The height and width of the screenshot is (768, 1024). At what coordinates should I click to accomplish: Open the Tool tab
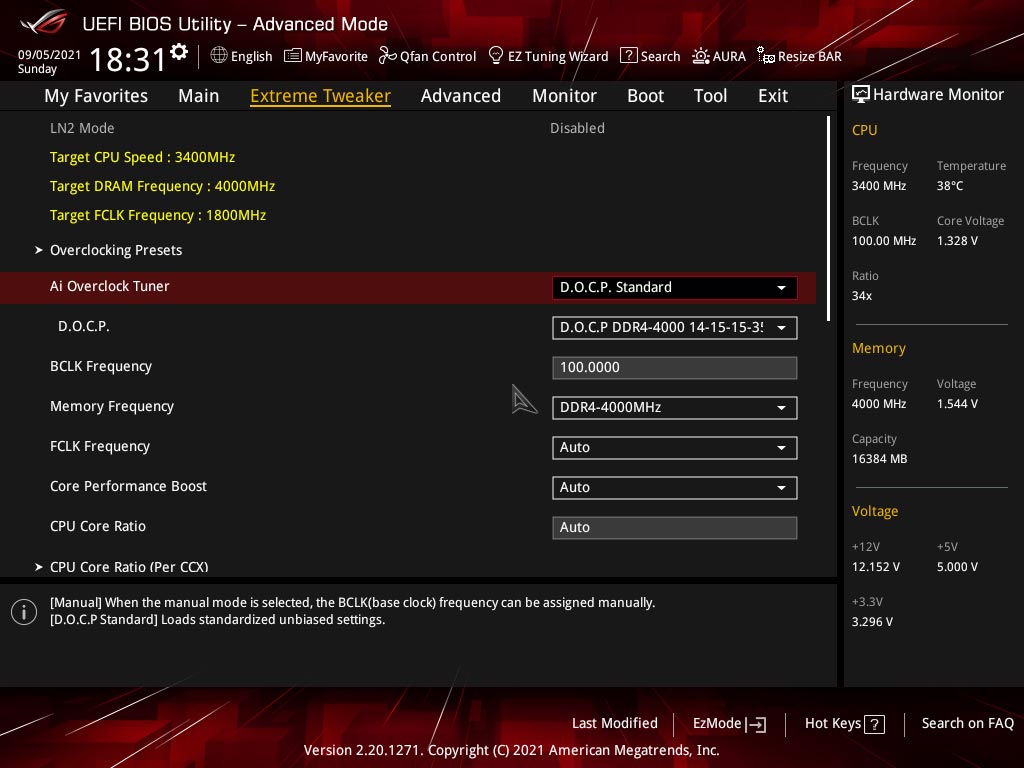710,95
